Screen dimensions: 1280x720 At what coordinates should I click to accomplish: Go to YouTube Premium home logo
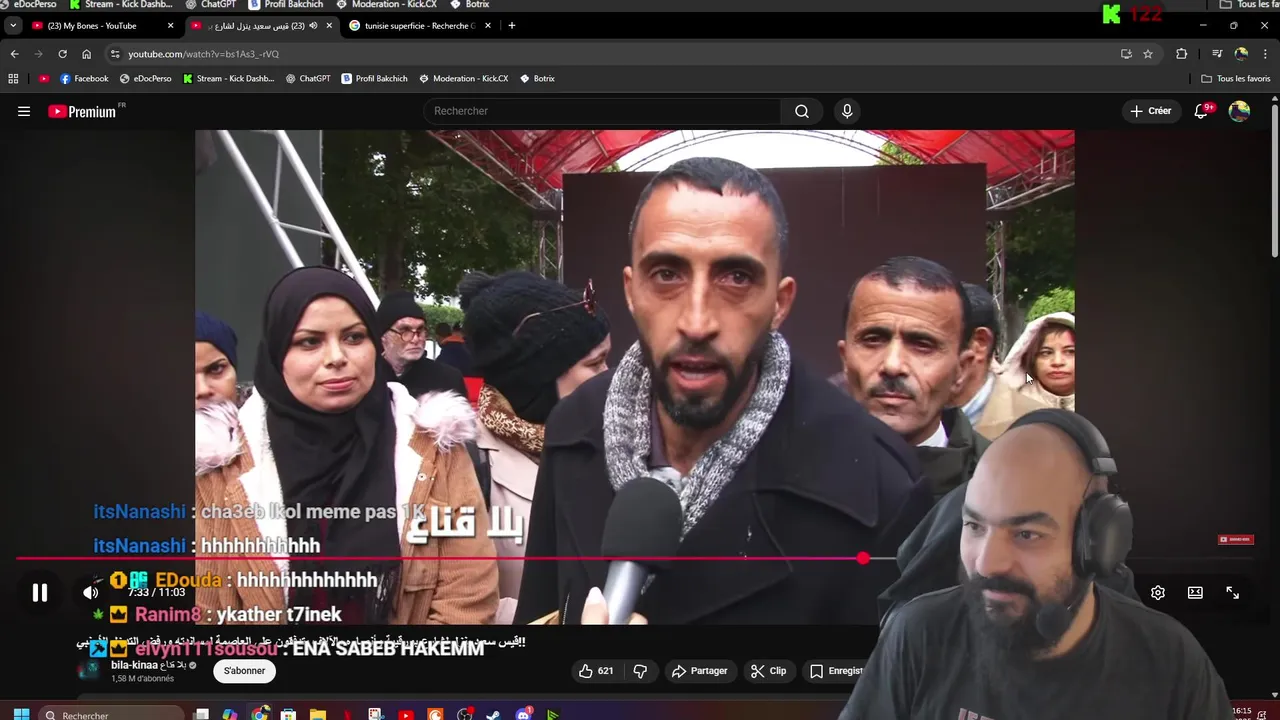pos(83,111)
